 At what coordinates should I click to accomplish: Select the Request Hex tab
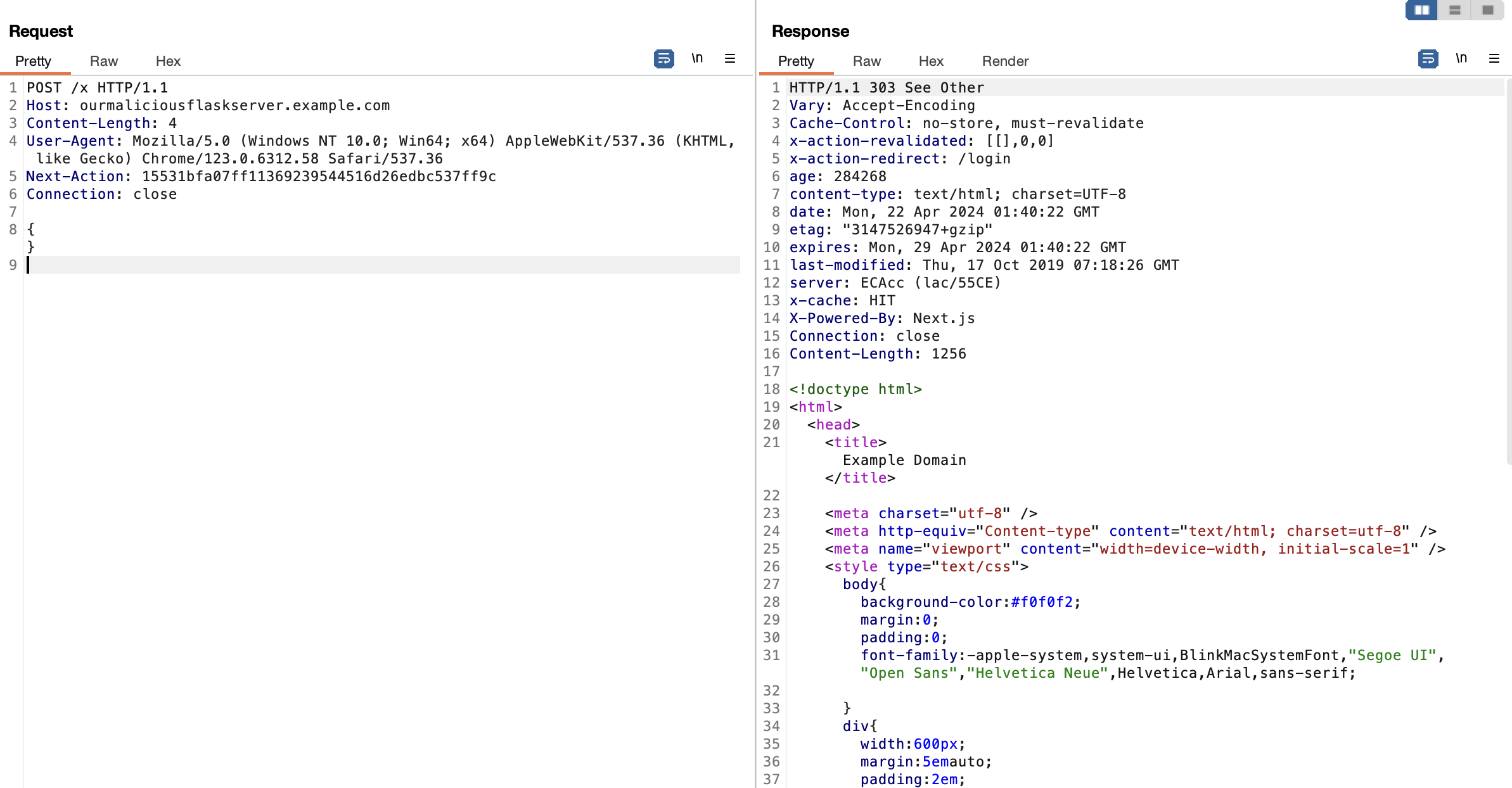tap(168, 61)
